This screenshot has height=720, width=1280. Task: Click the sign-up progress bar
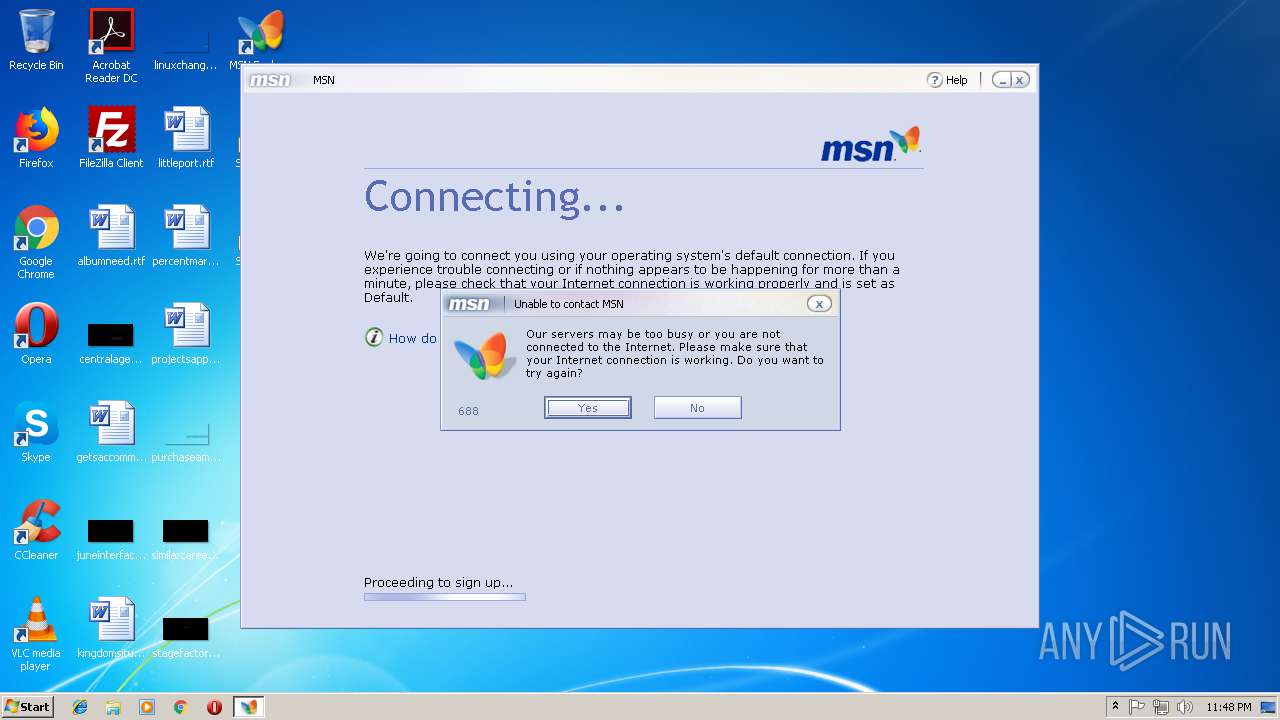pyautogui.click(x=444, y=597)
